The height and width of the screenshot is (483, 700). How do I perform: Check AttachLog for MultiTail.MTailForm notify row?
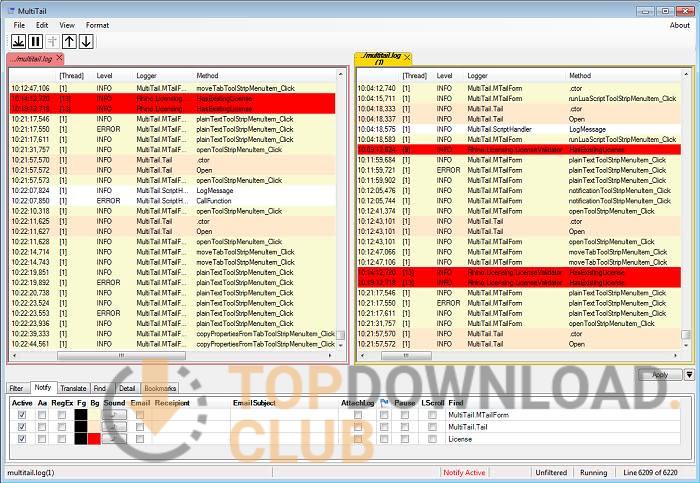click(358, 415)
